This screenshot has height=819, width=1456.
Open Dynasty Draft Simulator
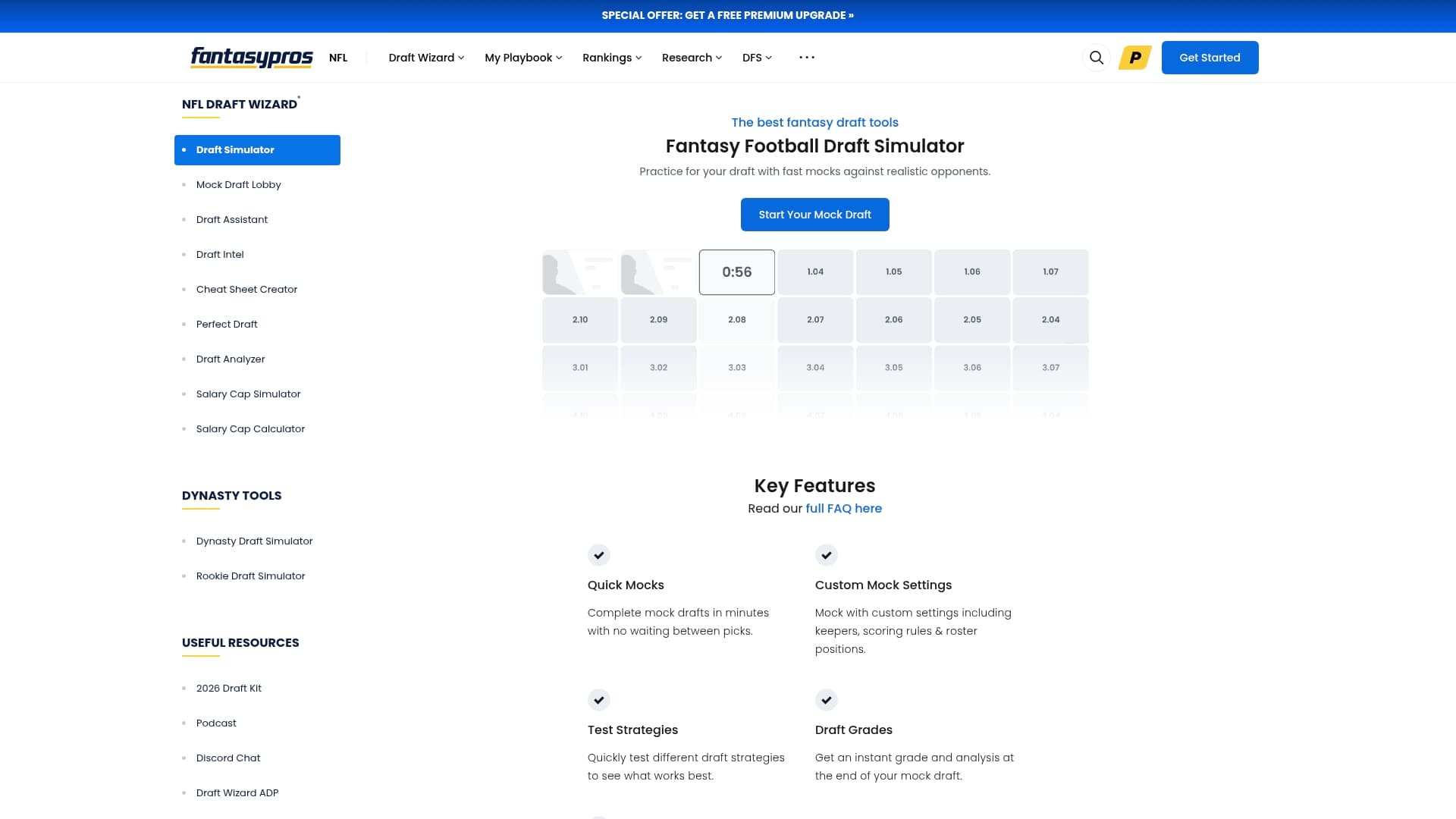[x=254, y=541]
